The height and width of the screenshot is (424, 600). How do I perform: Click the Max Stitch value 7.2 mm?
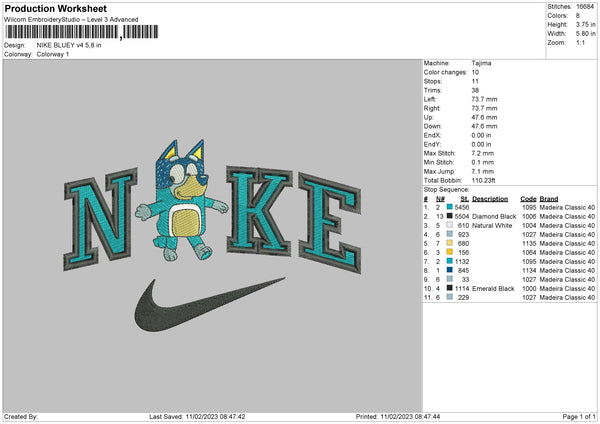click(x=483, y=153)
